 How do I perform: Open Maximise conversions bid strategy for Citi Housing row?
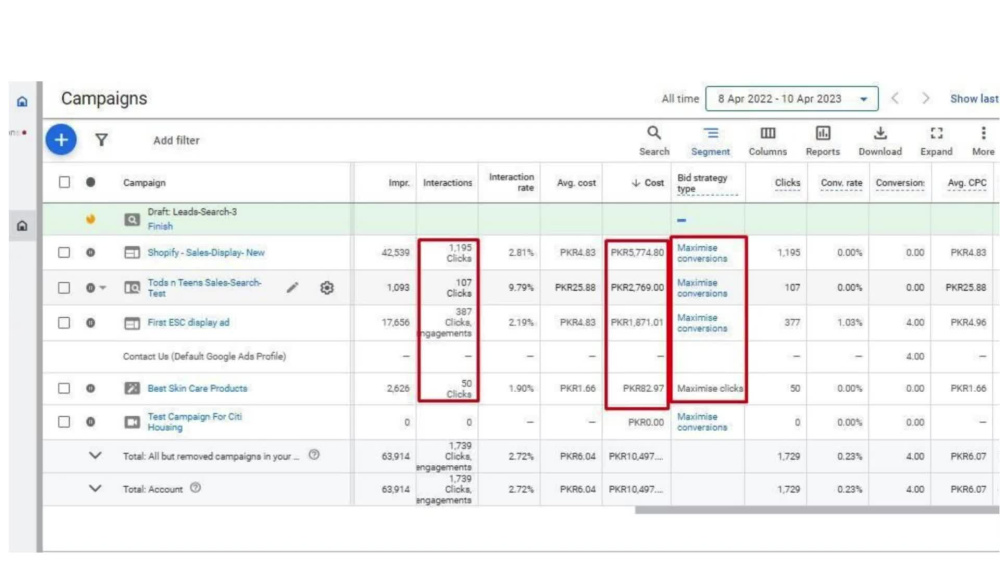point(702,422)
